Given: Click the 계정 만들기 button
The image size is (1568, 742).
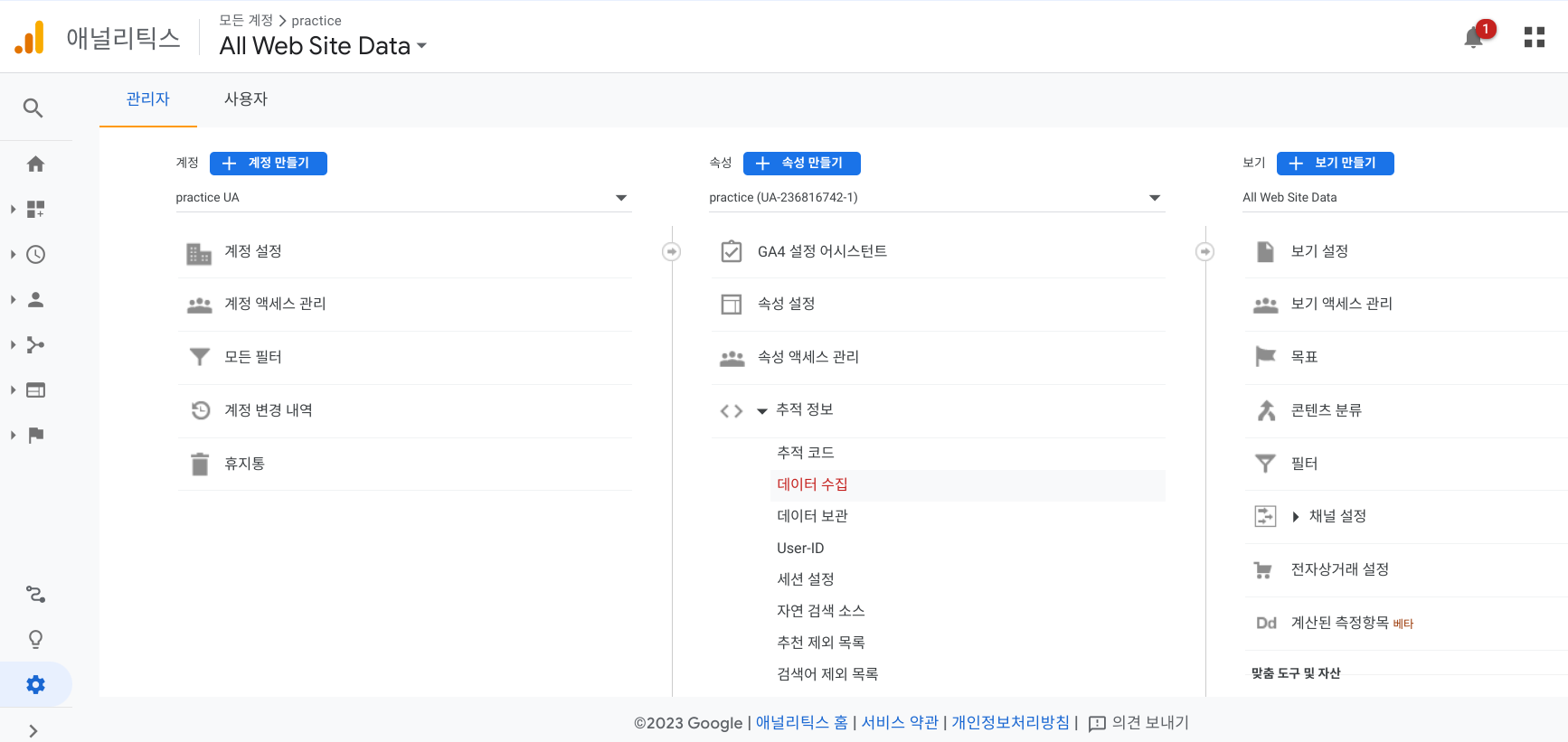Looking at the screenshot, I should (269, 163).
